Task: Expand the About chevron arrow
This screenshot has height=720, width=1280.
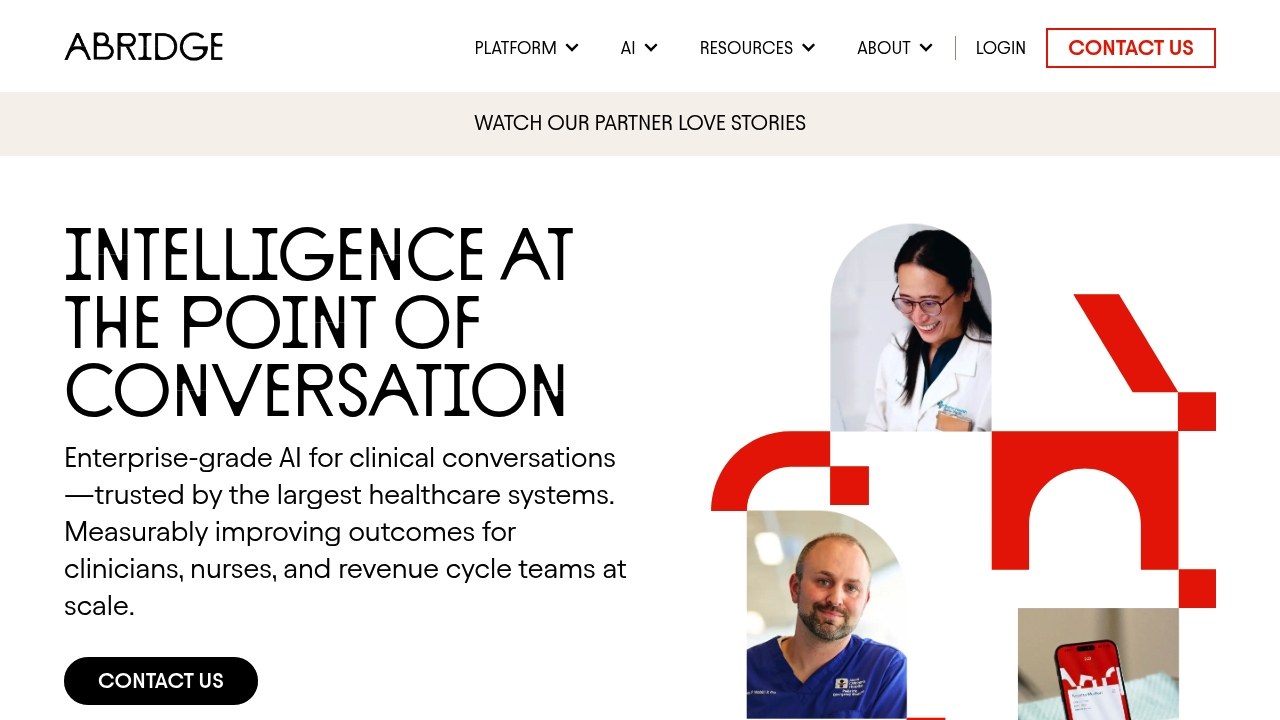Action: (x=926, y=48)
